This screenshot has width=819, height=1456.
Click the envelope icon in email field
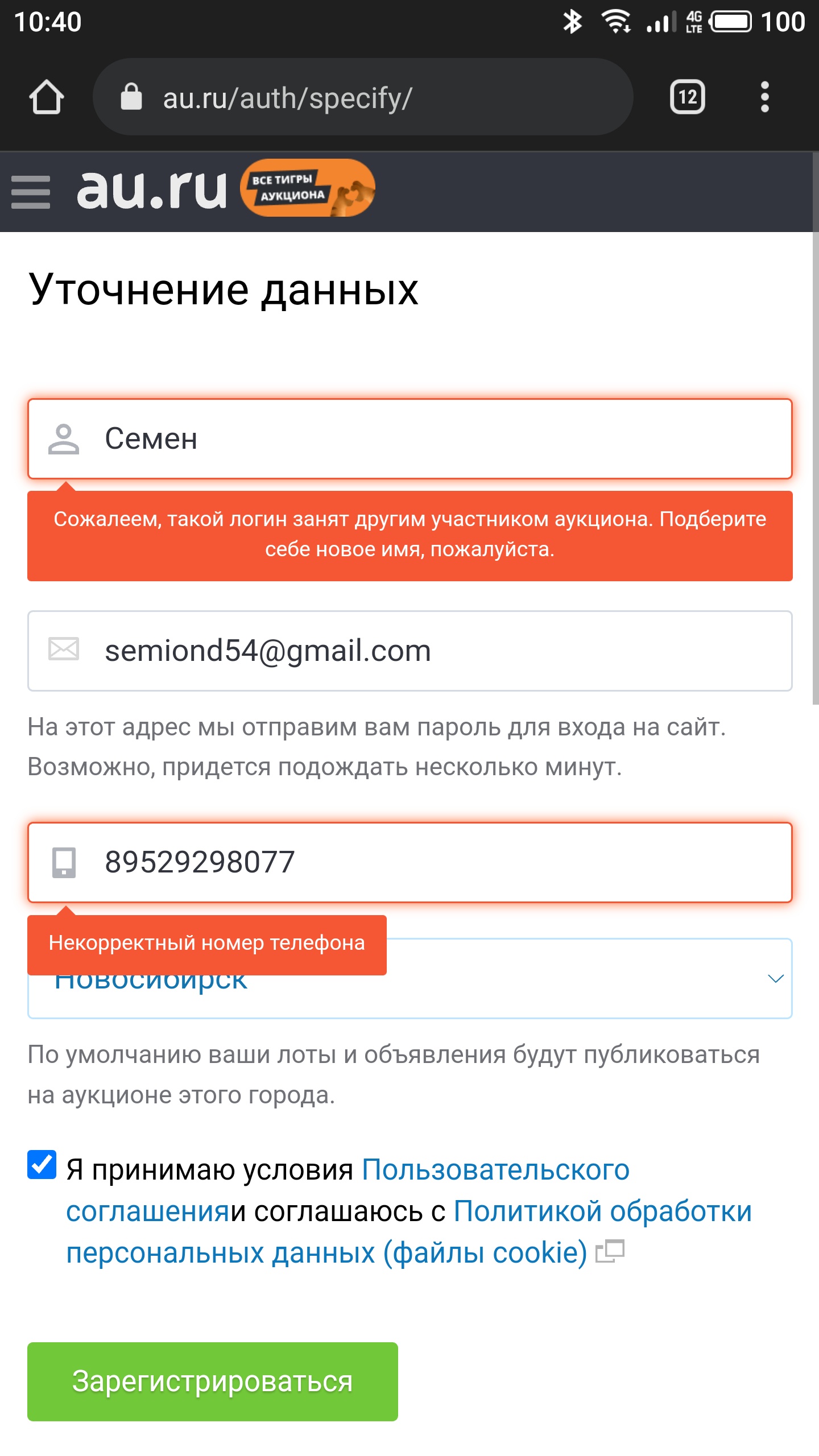63,650
